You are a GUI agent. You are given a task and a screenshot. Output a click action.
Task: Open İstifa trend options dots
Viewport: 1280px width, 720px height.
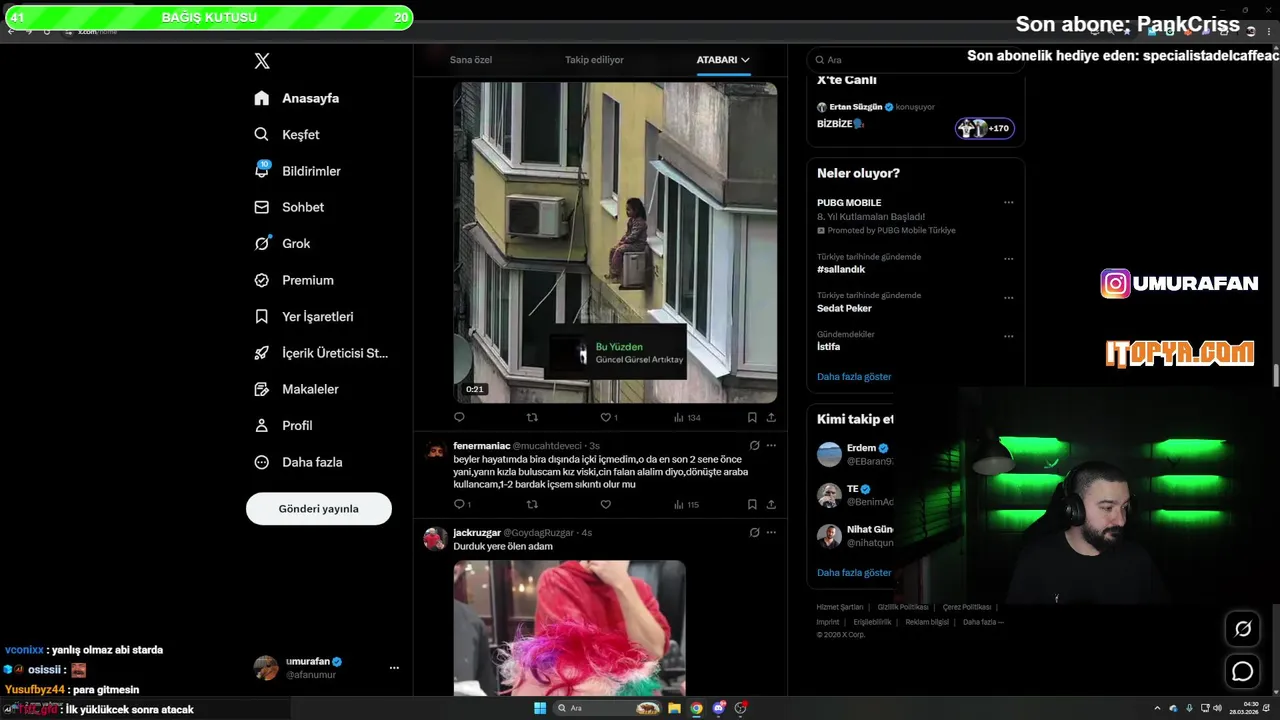pos(1008,336)
